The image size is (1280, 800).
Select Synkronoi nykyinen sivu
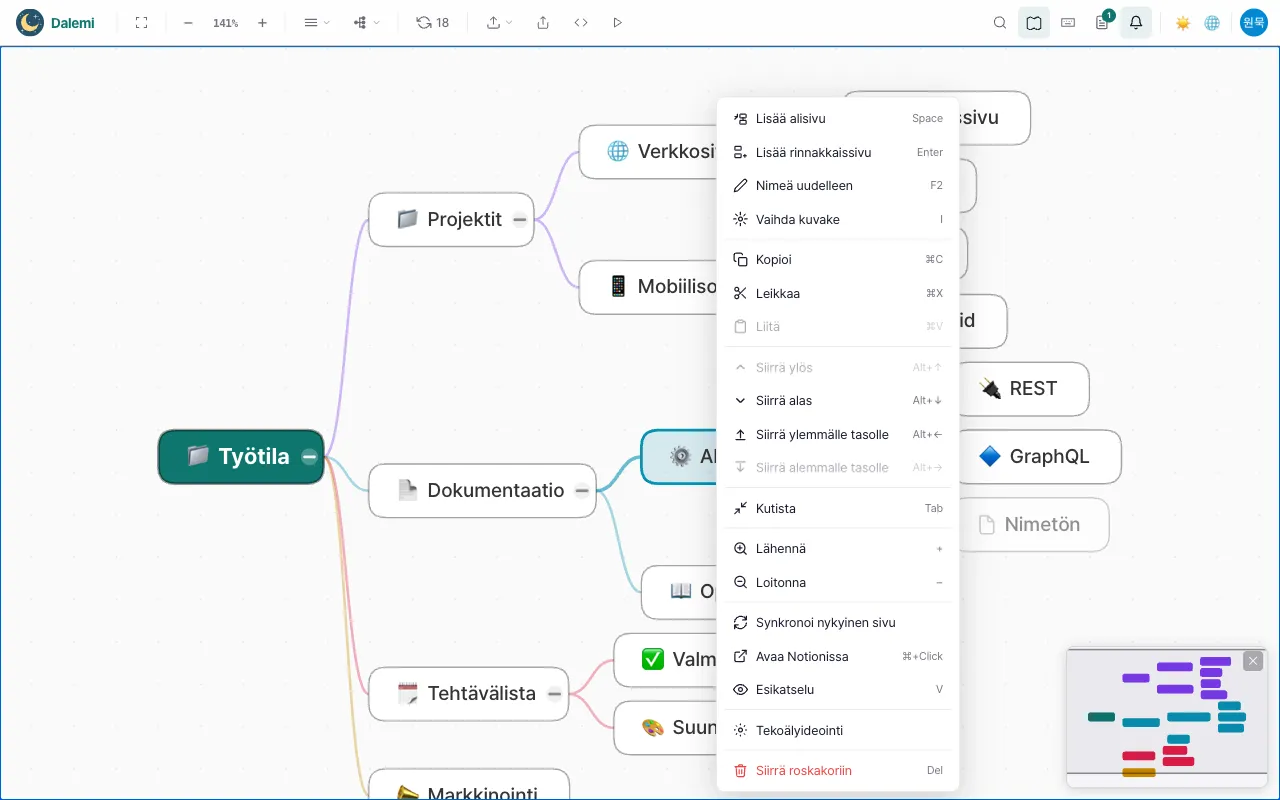coord(838,622)
